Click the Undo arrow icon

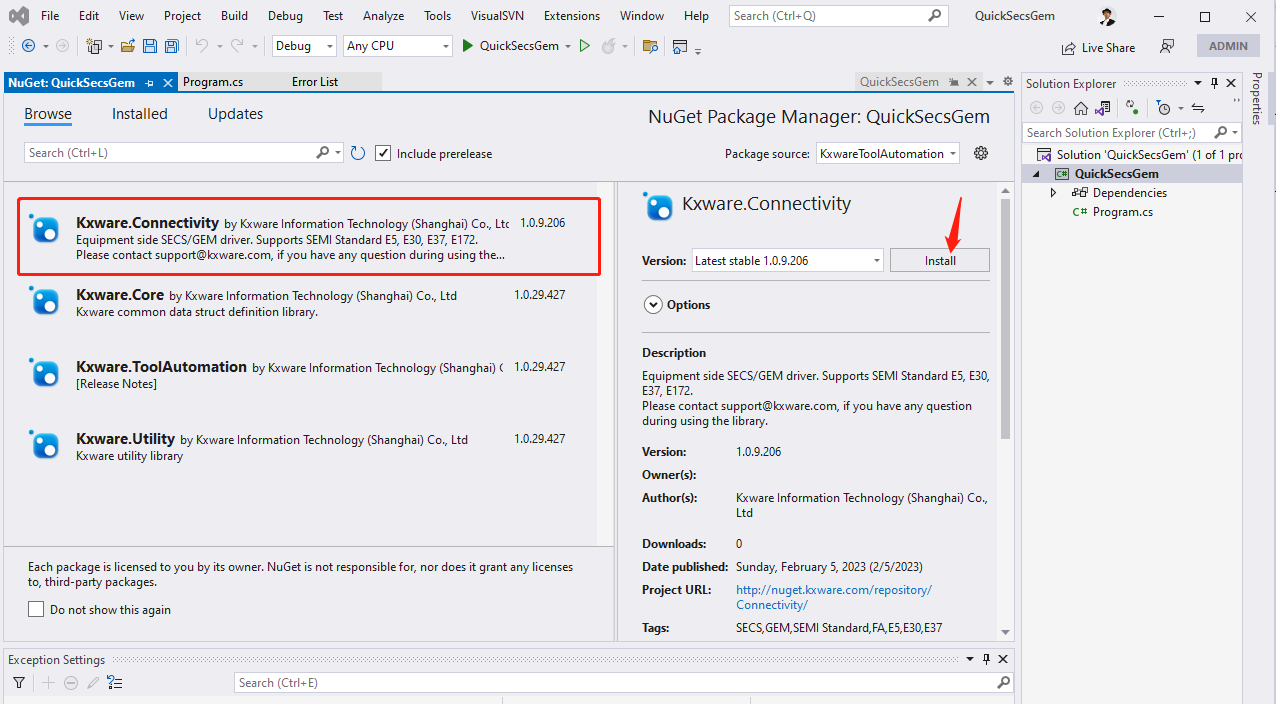click(x=201, y=46)
